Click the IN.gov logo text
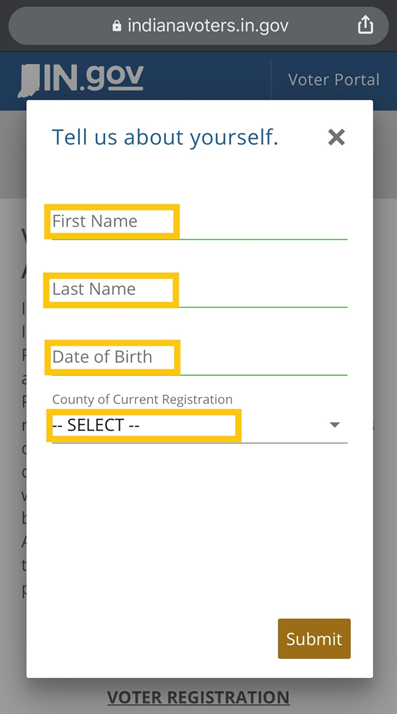 93,77
